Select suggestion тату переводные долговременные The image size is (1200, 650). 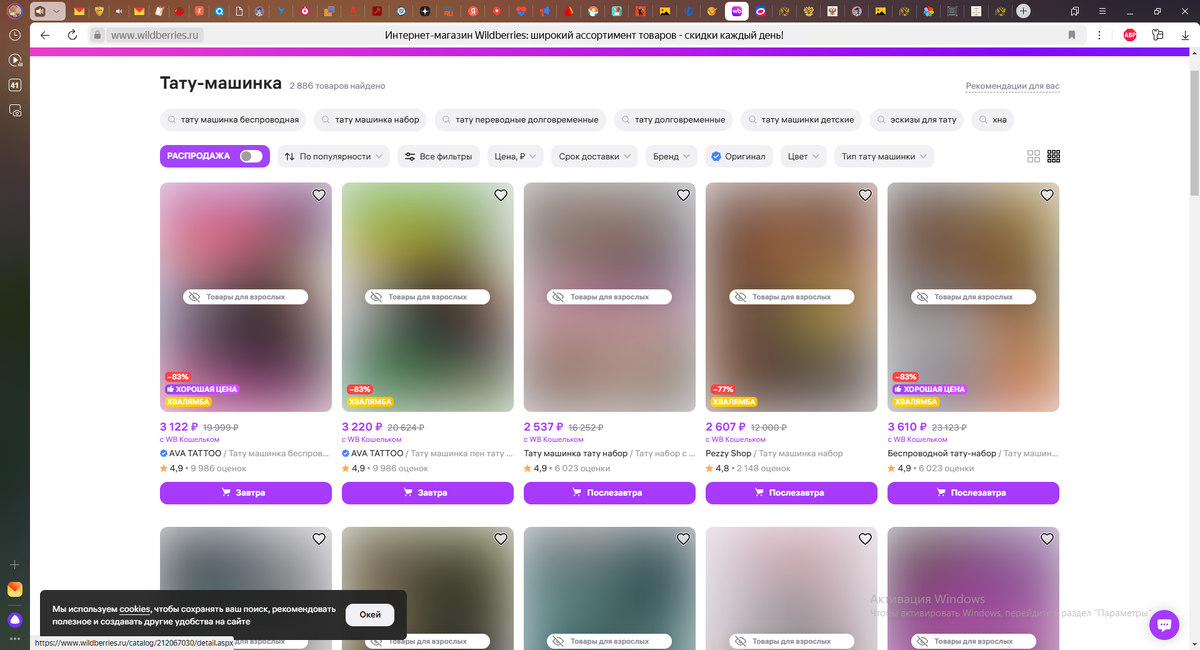pos(520,120)
